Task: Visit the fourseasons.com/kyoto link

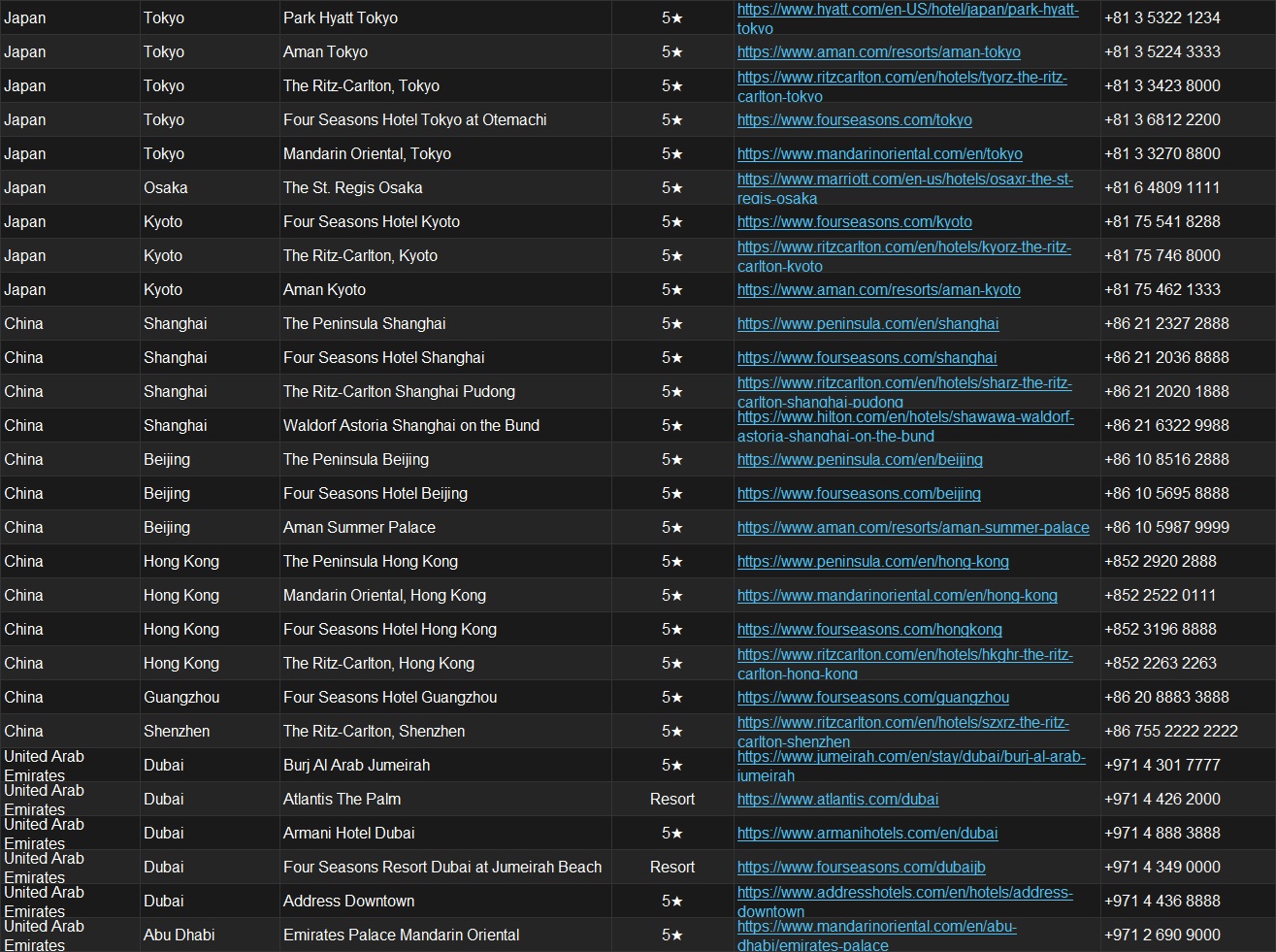Action: (854, 222)
